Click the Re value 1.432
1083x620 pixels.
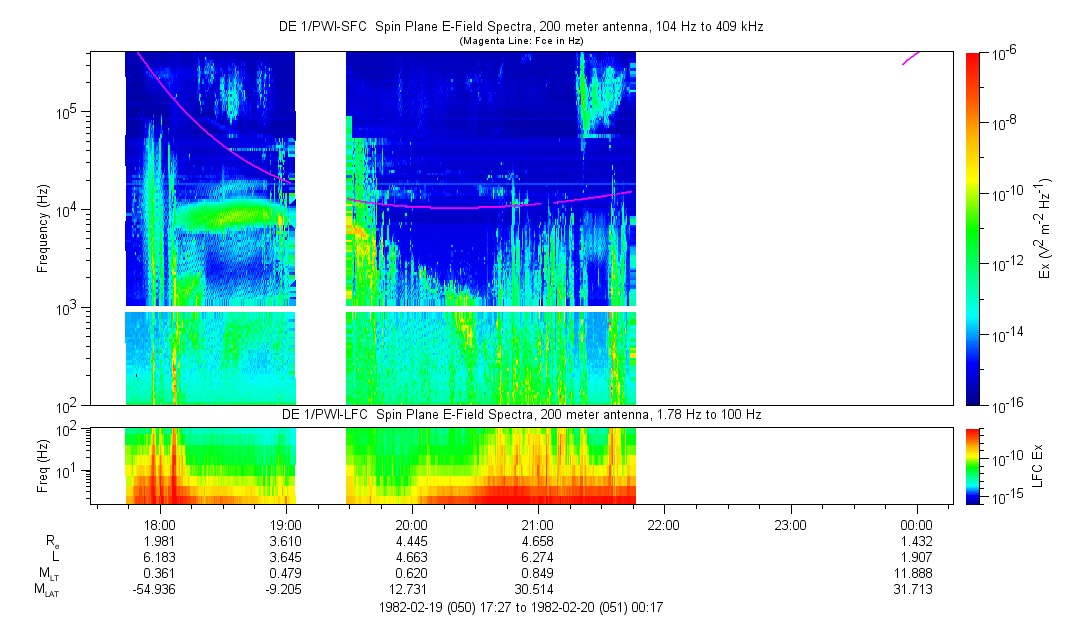[x=917, y=541]
